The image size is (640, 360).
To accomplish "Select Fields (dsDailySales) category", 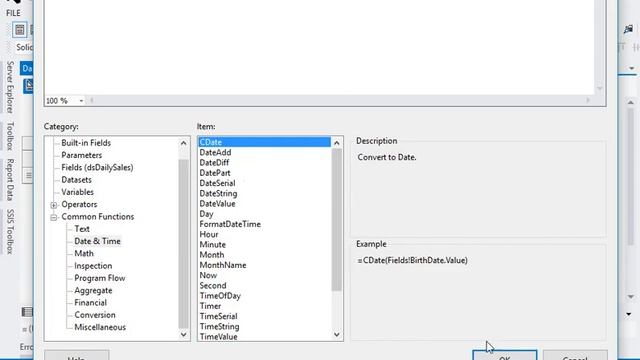I will coord(97,167).
